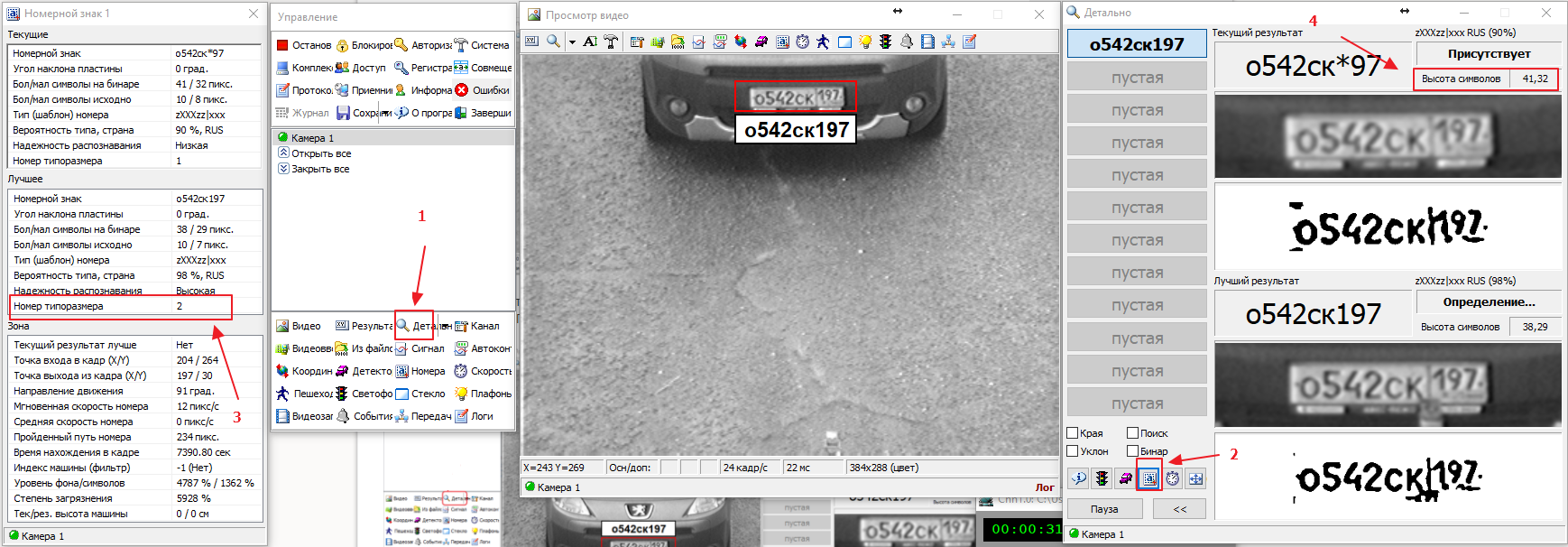Screen dimensions: 1568x547
Task: Enable the Края checkbox
Action: point(1073,433)
